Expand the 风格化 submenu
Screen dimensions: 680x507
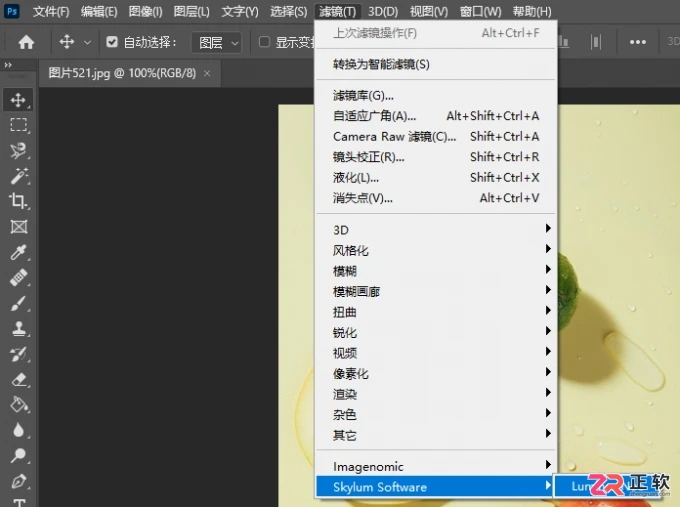(436, 250)
